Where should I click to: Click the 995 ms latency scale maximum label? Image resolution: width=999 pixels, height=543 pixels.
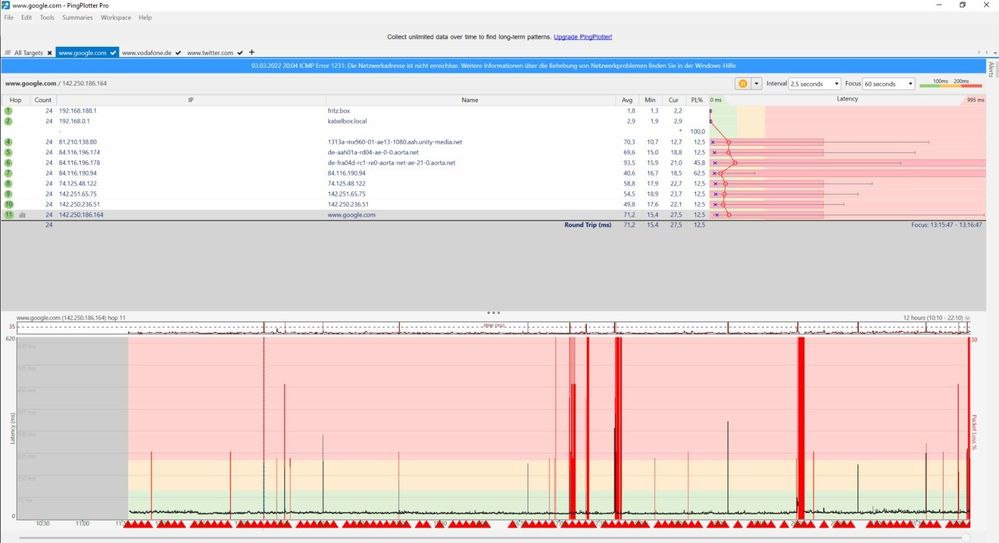coord(975,100)
